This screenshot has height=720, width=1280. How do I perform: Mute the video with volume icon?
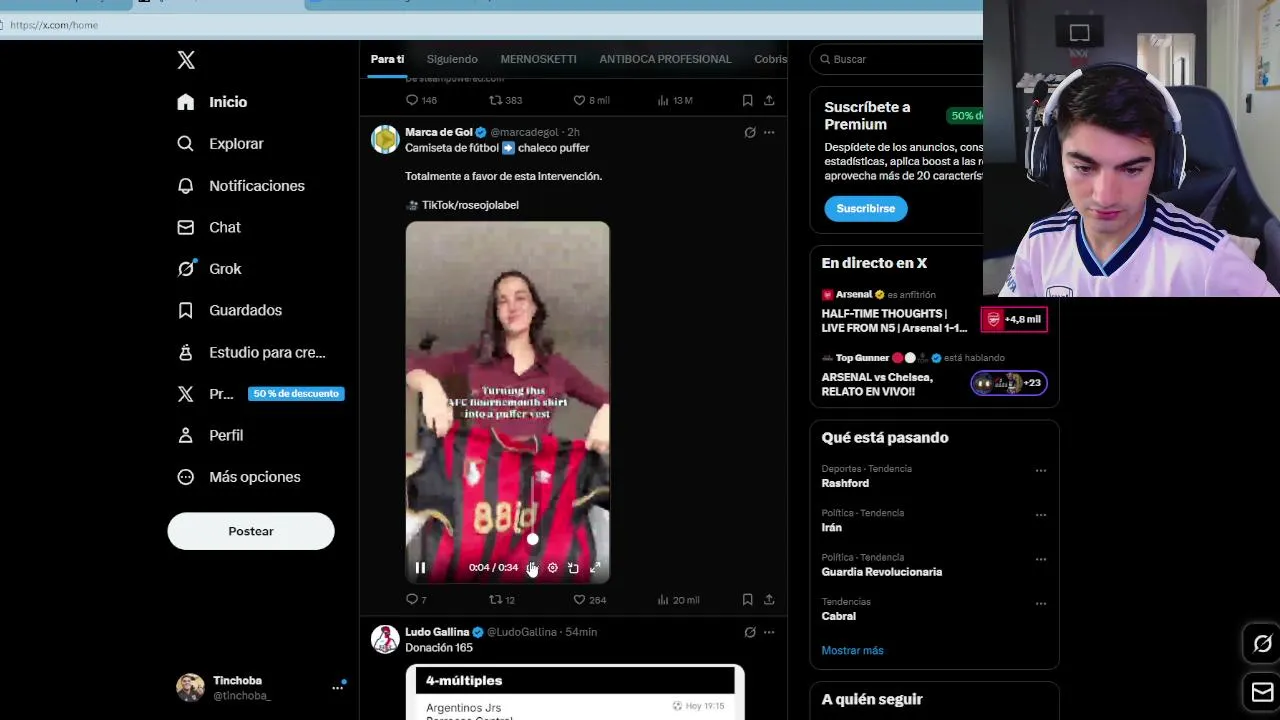(x=532, y=568)
